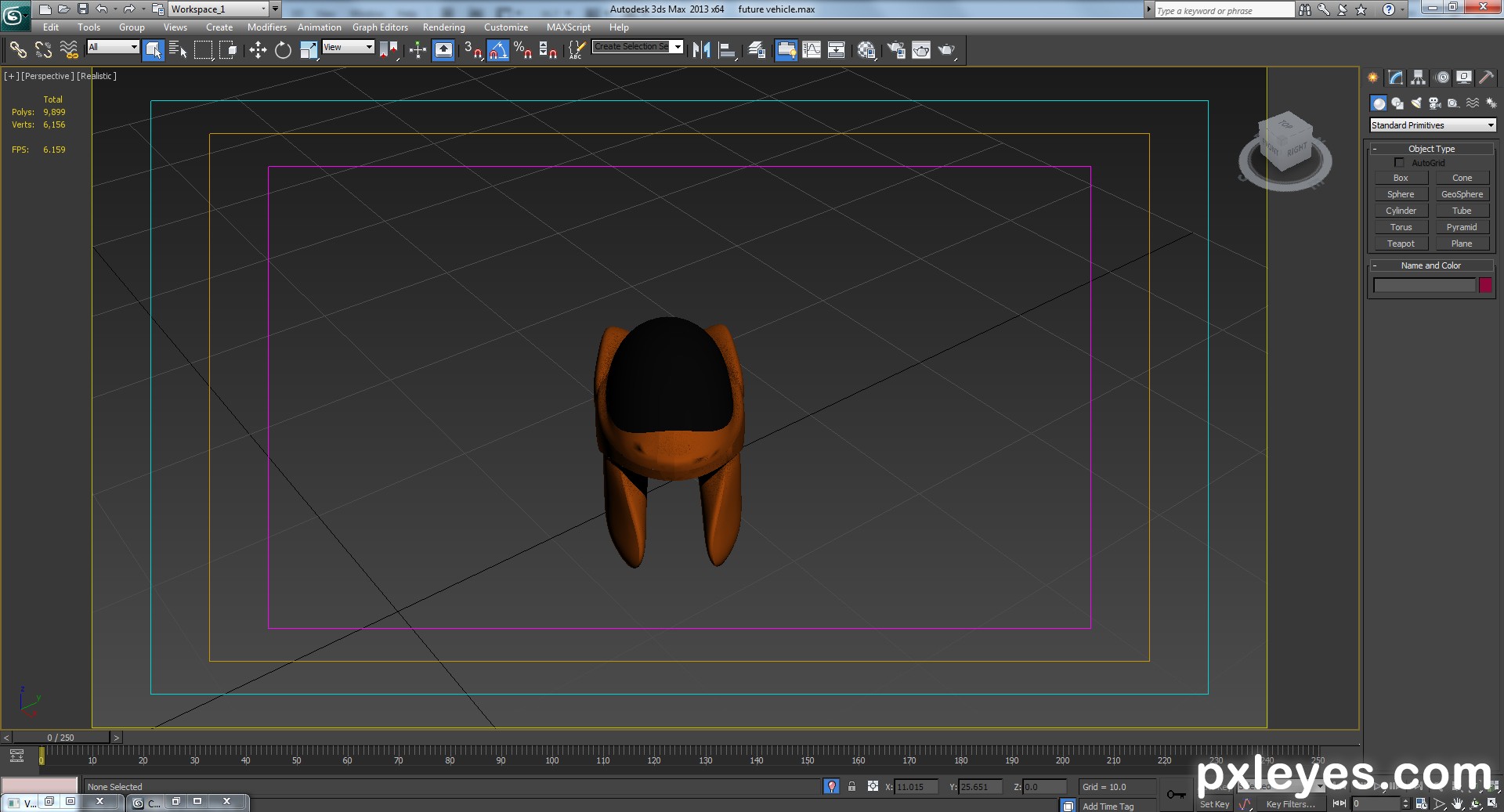
Task: Open the reference coordinate View dropdown
Action: [x=348, y=47]
